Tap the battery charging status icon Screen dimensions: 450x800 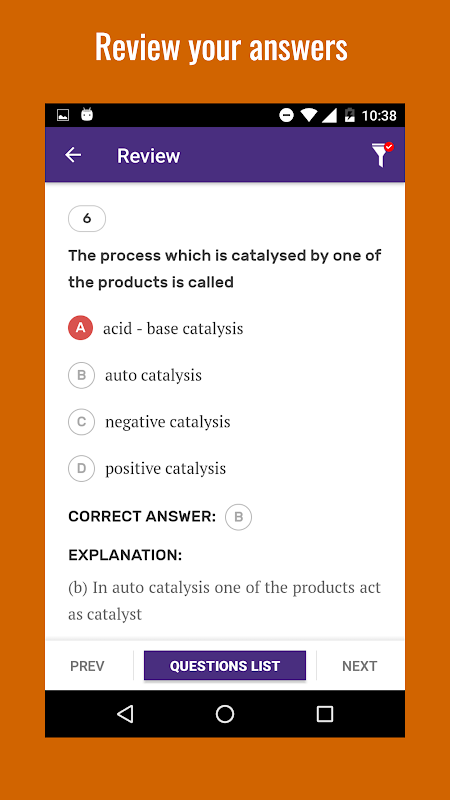point(349,115)
